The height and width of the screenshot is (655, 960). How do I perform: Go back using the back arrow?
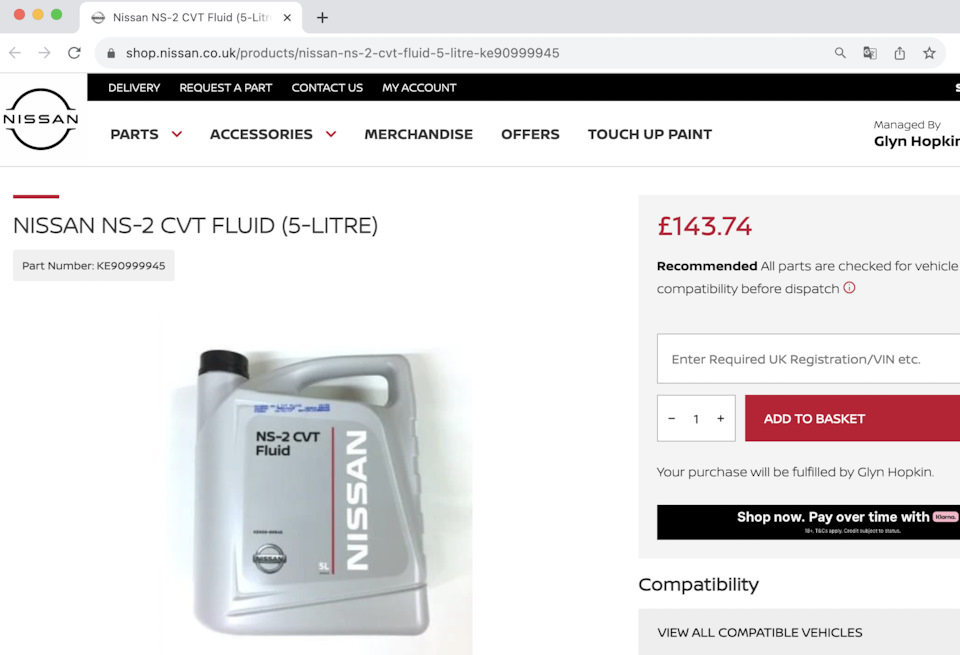click(15, 53)
